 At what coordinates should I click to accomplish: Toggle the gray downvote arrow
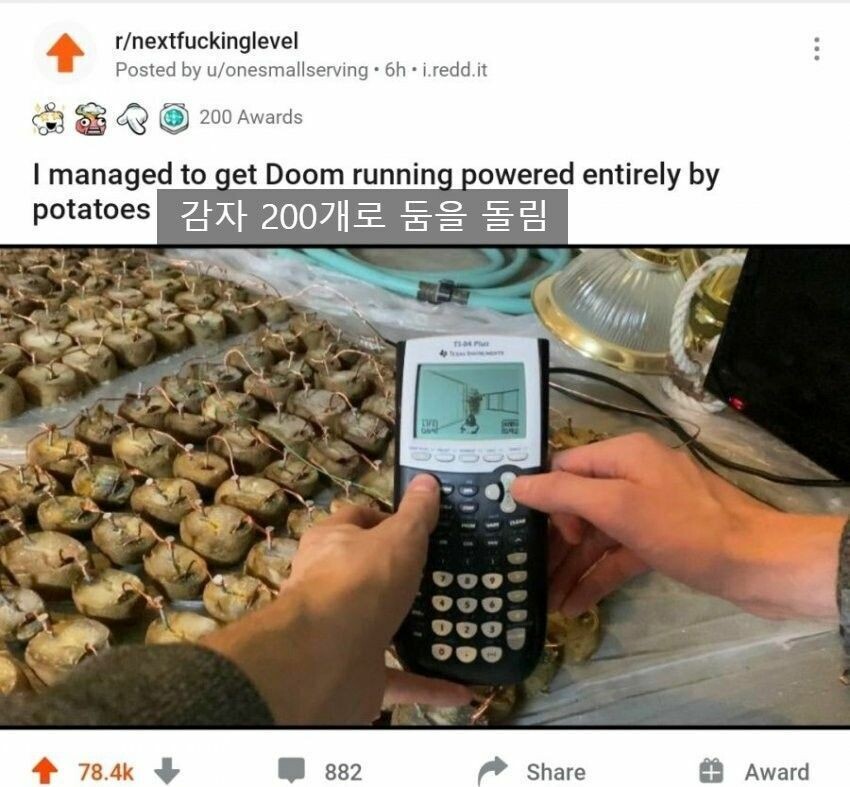[167, 771]
